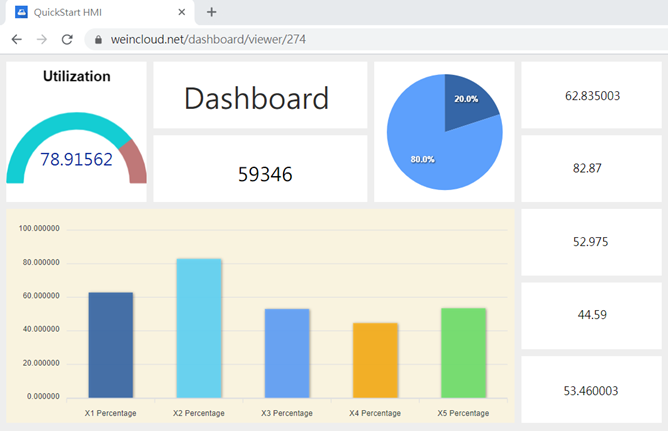The image size is (668, 431).
Task: Click the green X5 Percentage bar
Action: 464,353
